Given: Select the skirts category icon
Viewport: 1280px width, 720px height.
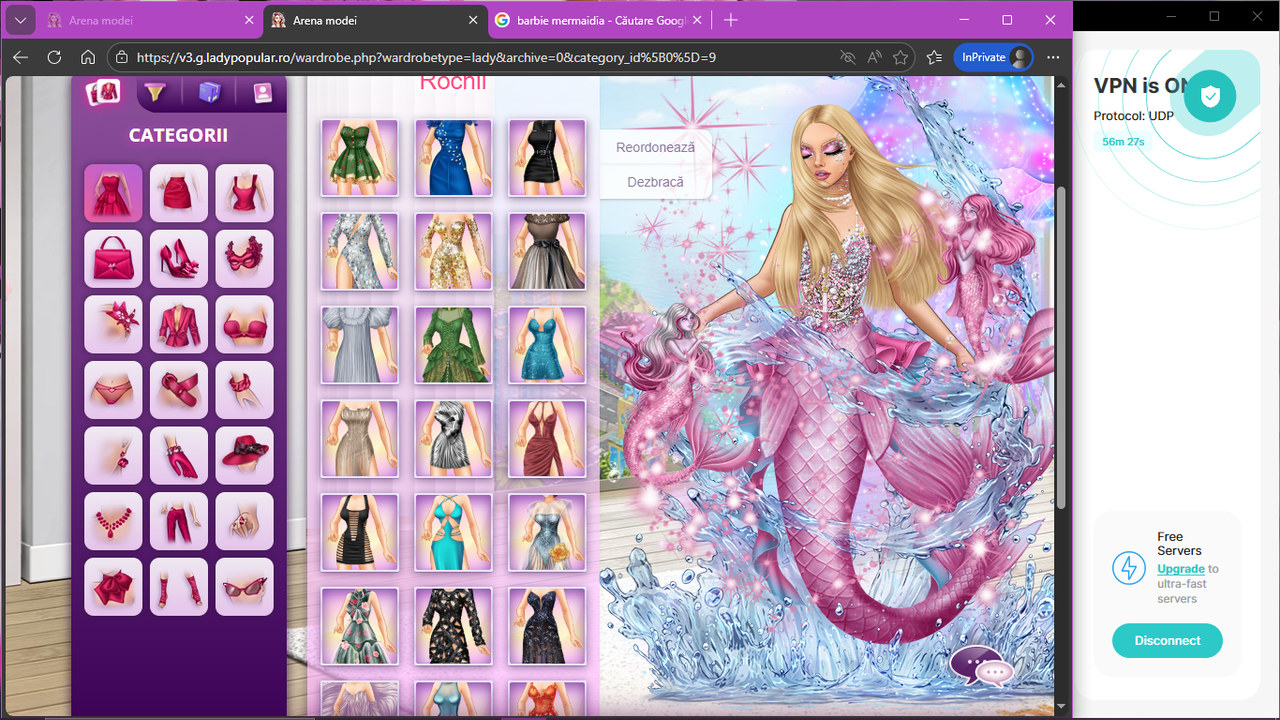Looking at the screenshot, I should [x=179, y=193].
